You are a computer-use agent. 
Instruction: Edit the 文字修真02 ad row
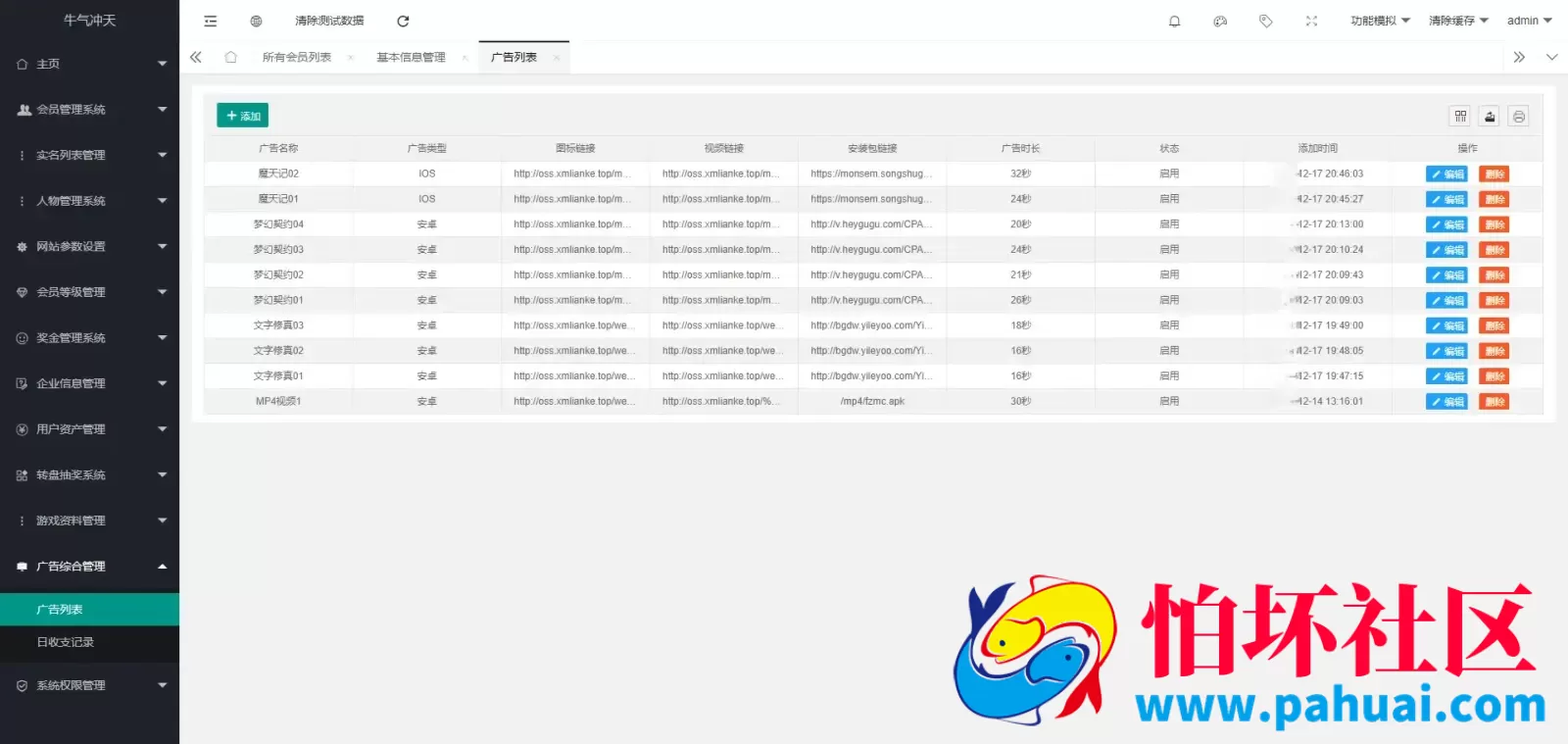pyautogui.click(x=1446, y=351)
